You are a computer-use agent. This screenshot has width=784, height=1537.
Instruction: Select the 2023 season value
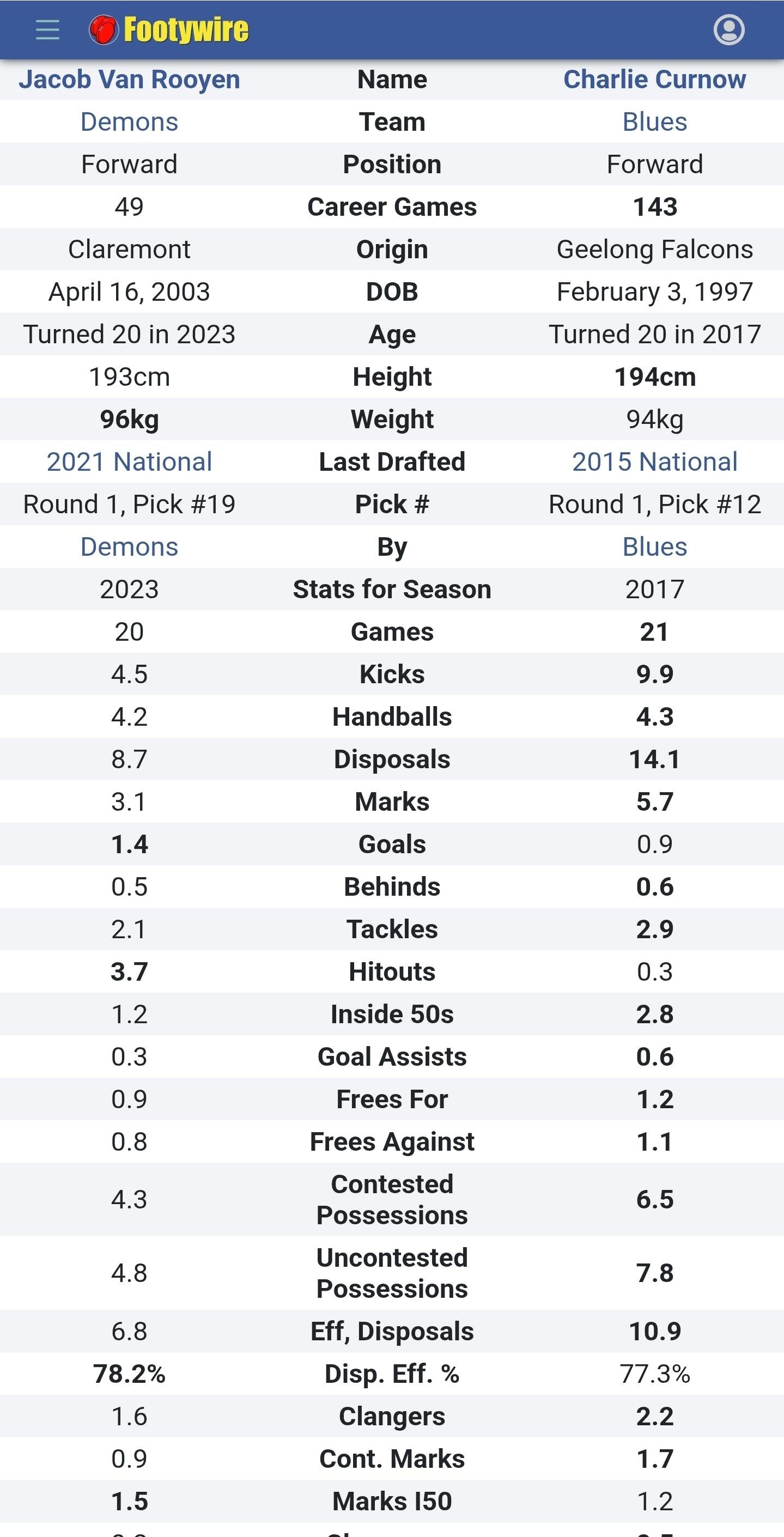[x=130, y=590]
